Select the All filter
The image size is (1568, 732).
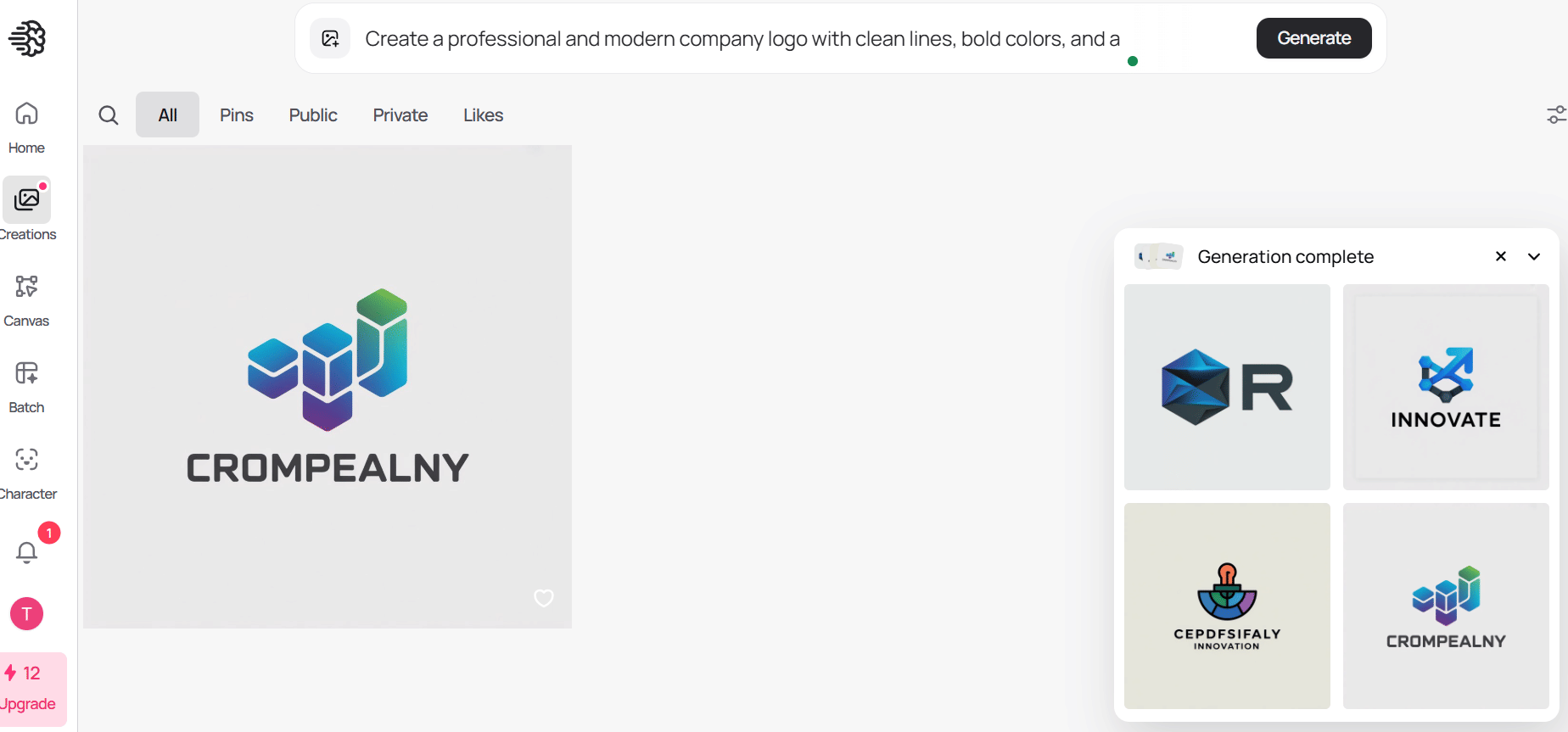tap(166, 115)
